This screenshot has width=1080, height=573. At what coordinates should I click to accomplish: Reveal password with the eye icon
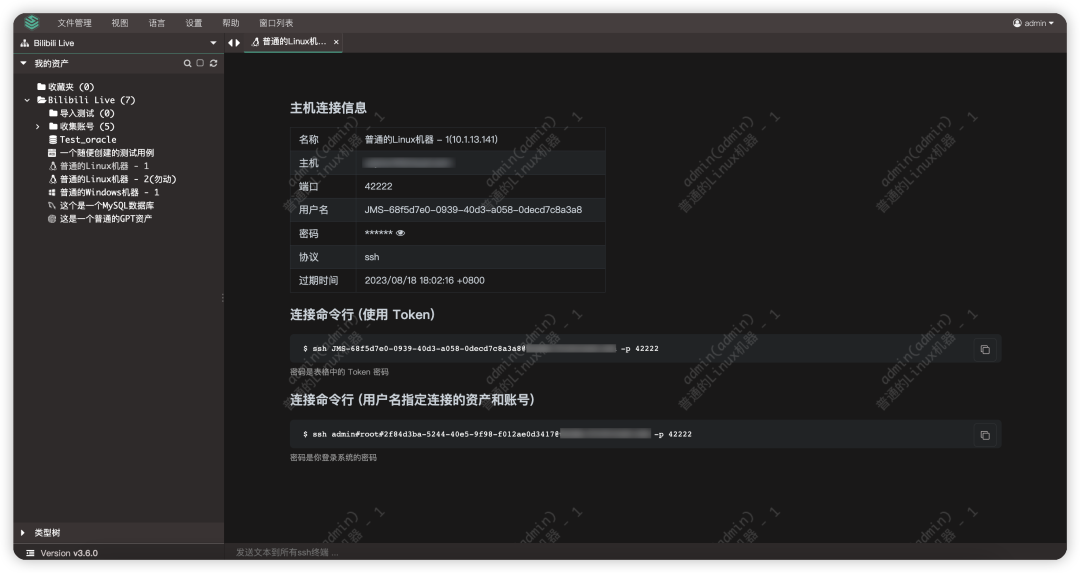click(401, 233)
